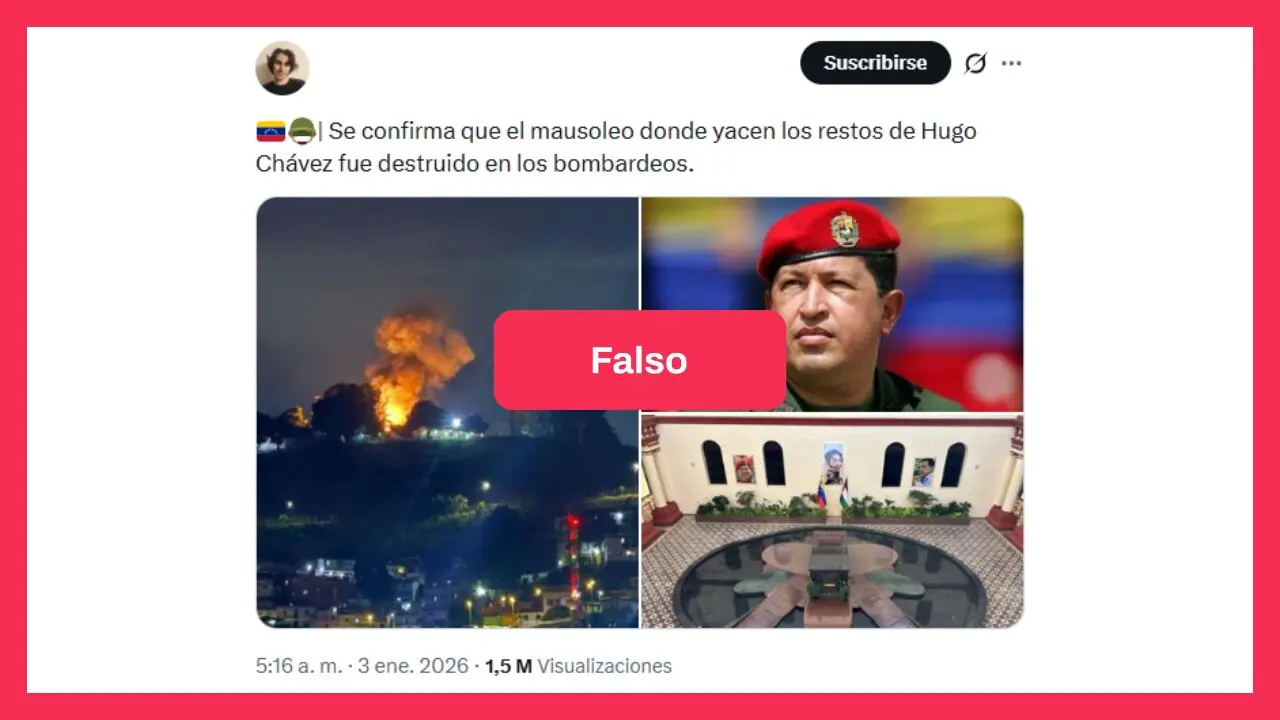This screenshot has width=1280, height=720.
Task: Open the three-dot more options menu
Action: coord(1011,63)
